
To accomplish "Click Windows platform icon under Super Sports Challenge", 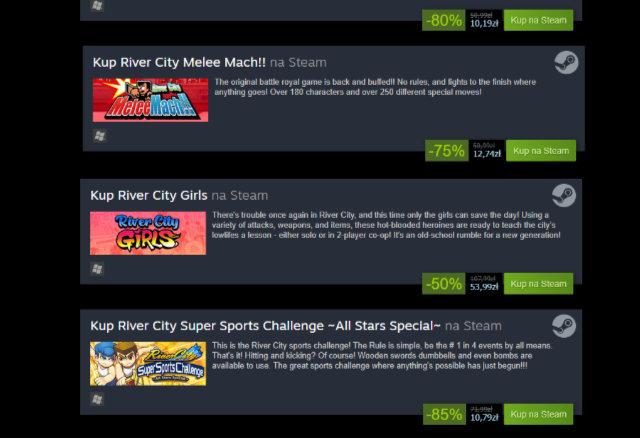I will pos(97,399).
